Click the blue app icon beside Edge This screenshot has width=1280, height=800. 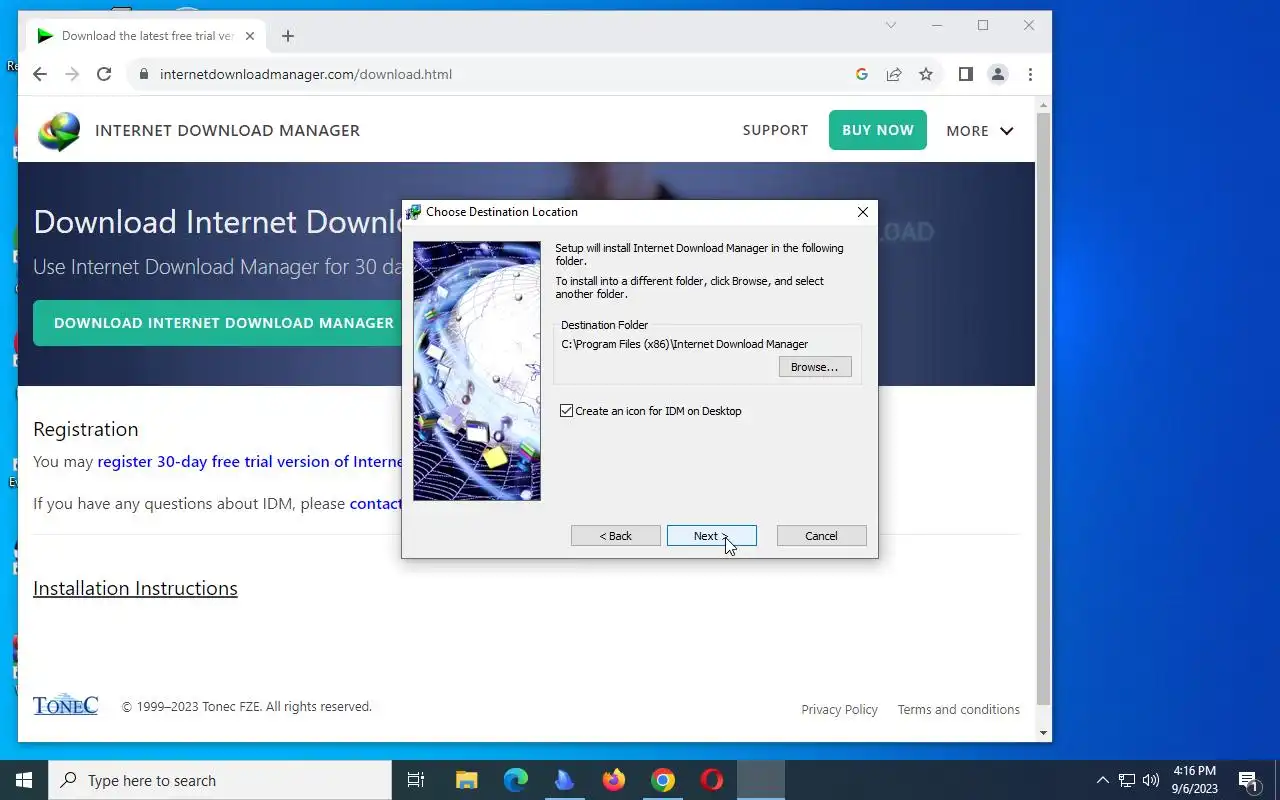pyautogui.click(x=564, y=780)
